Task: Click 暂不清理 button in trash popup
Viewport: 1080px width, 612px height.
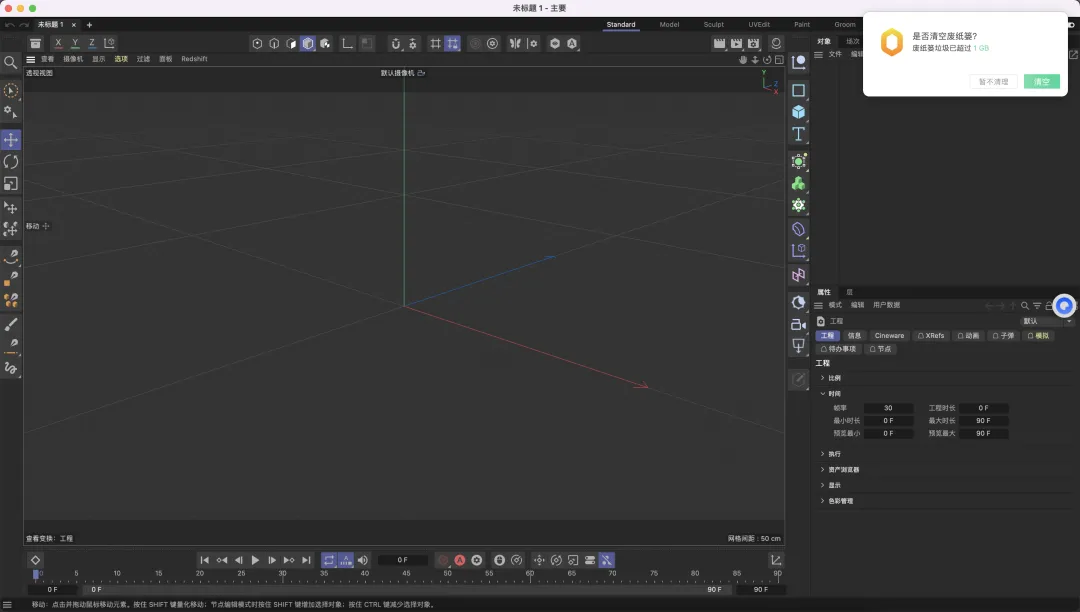Action: click(993, 82)
